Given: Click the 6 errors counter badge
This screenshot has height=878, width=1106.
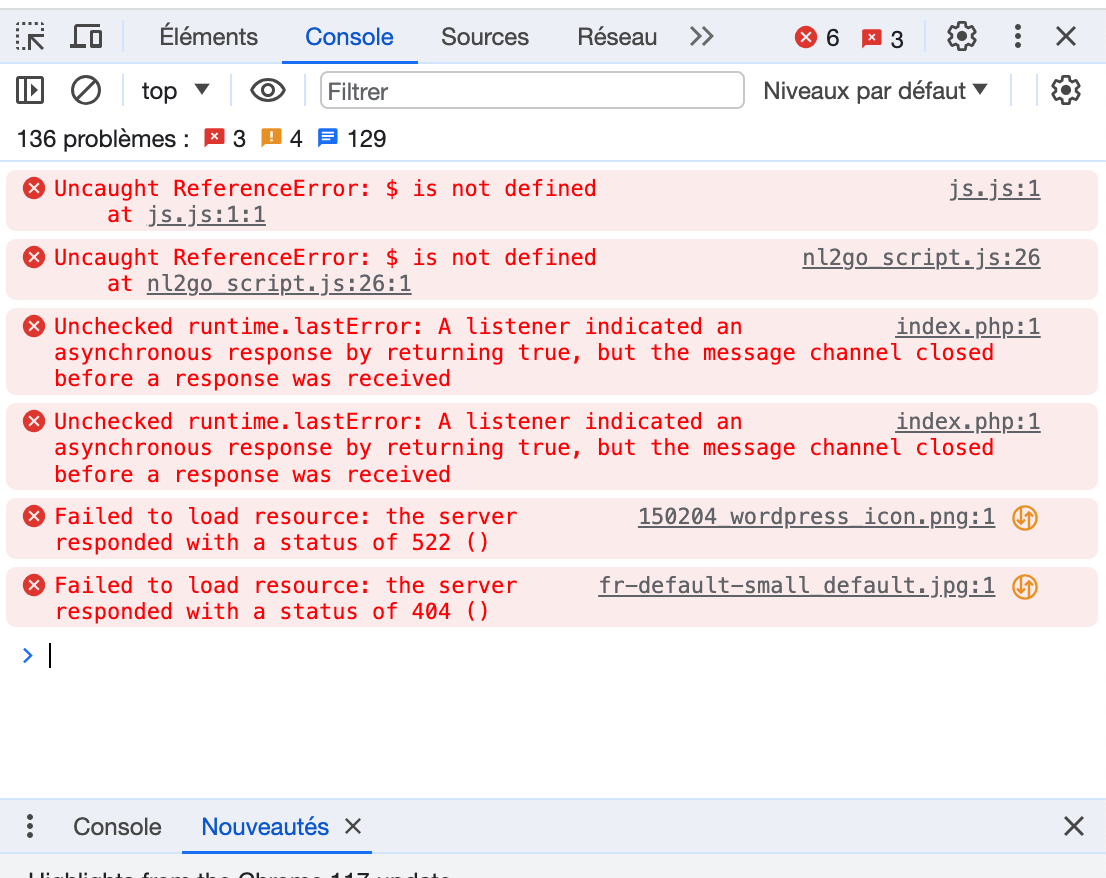Looking at the screenshot, I should (x=817, y=37).
